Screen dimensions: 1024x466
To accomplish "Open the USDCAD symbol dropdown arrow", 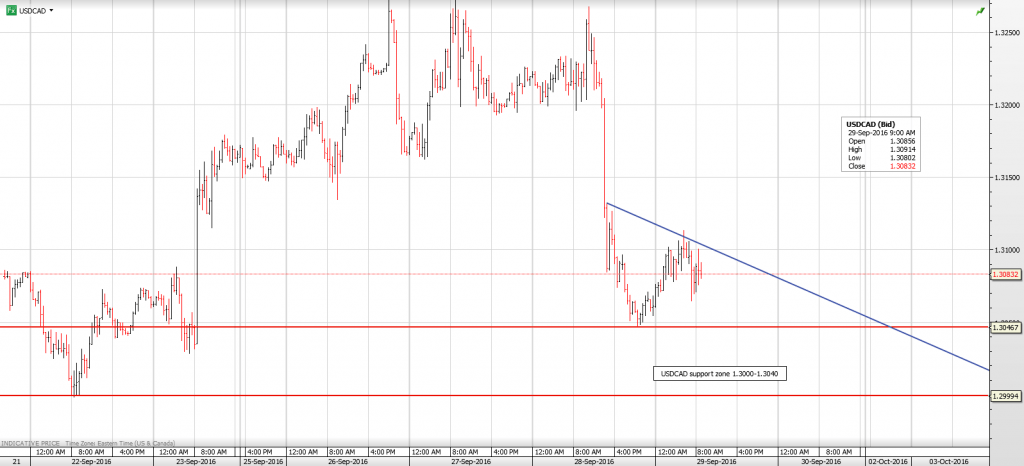I will 52,10.
